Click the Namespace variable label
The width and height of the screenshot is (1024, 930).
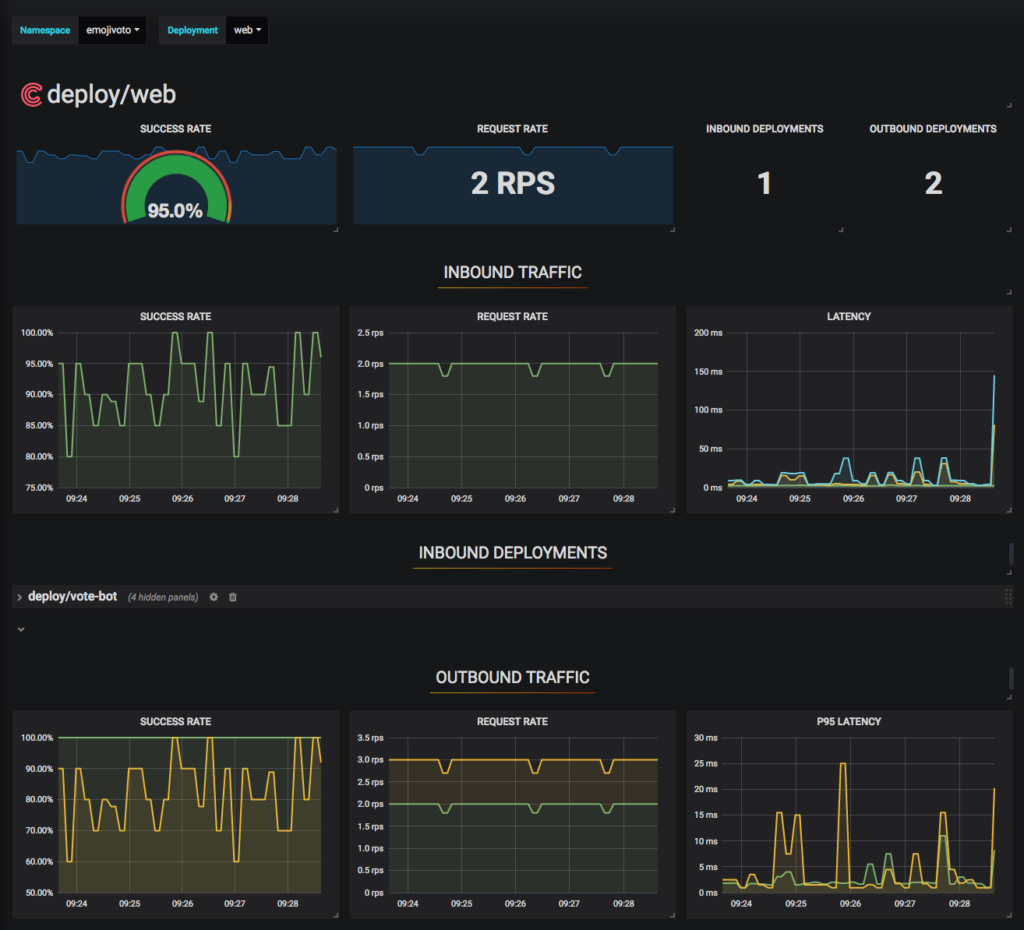[45, 30]
